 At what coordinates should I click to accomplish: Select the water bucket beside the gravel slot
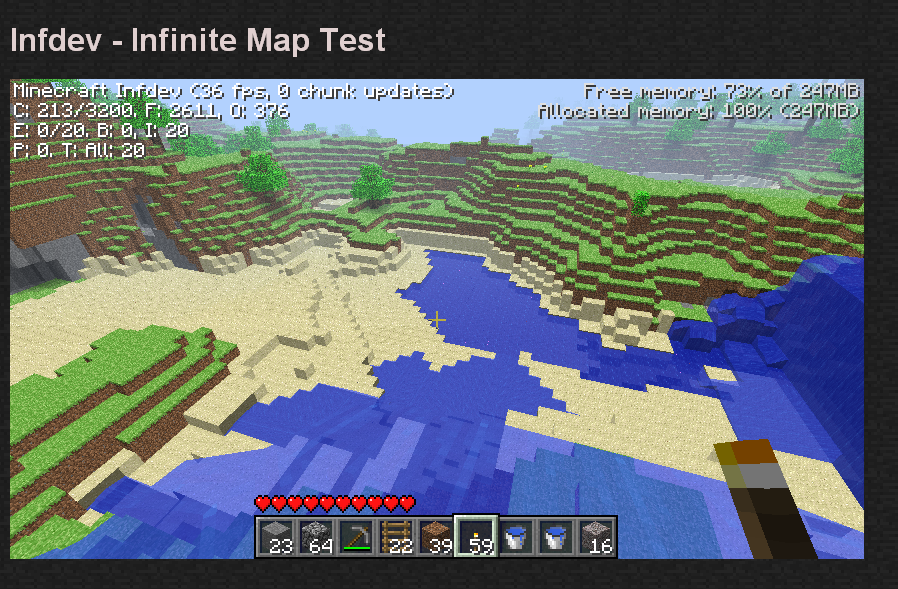(556, 537)
